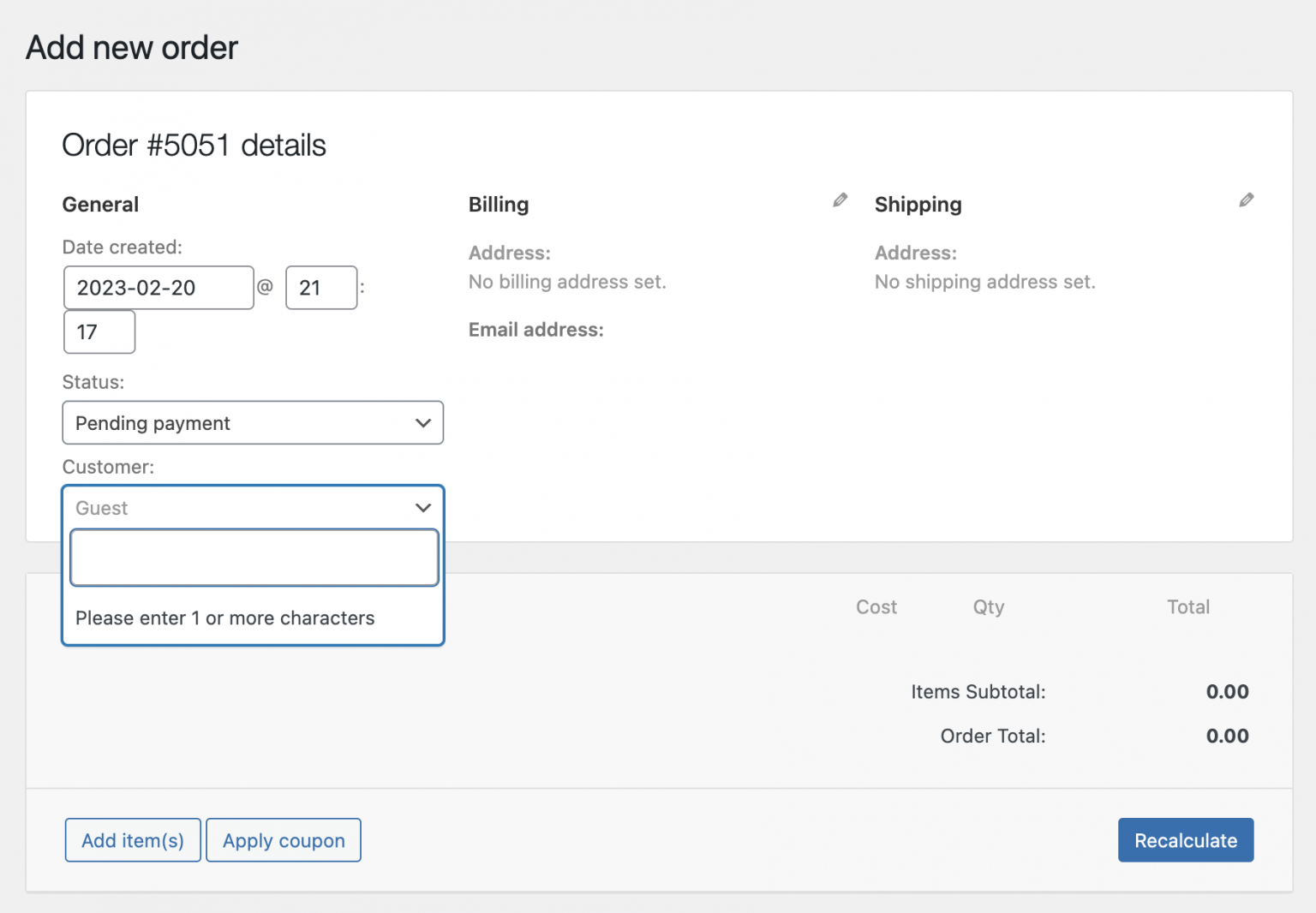Click the Add new order page title
1316x913 pixels.
point(131,47)
